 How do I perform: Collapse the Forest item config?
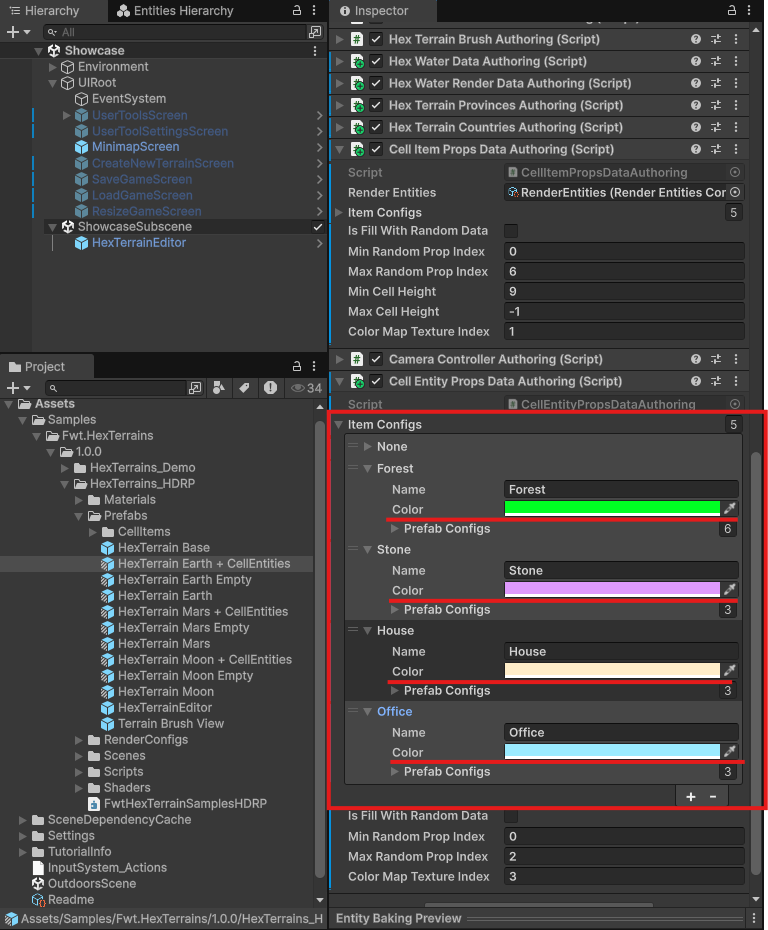(368, 468)
